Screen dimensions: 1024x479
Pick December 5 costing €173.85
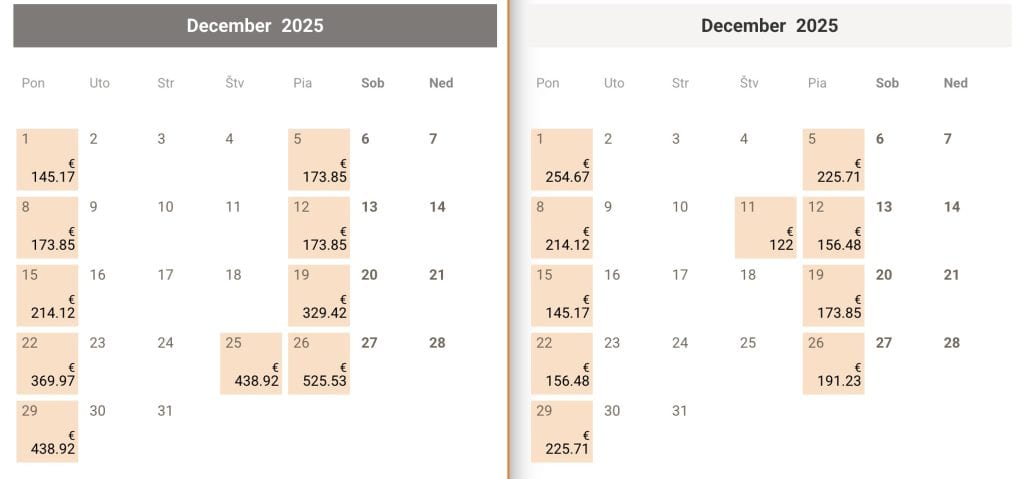click(319, 159)
